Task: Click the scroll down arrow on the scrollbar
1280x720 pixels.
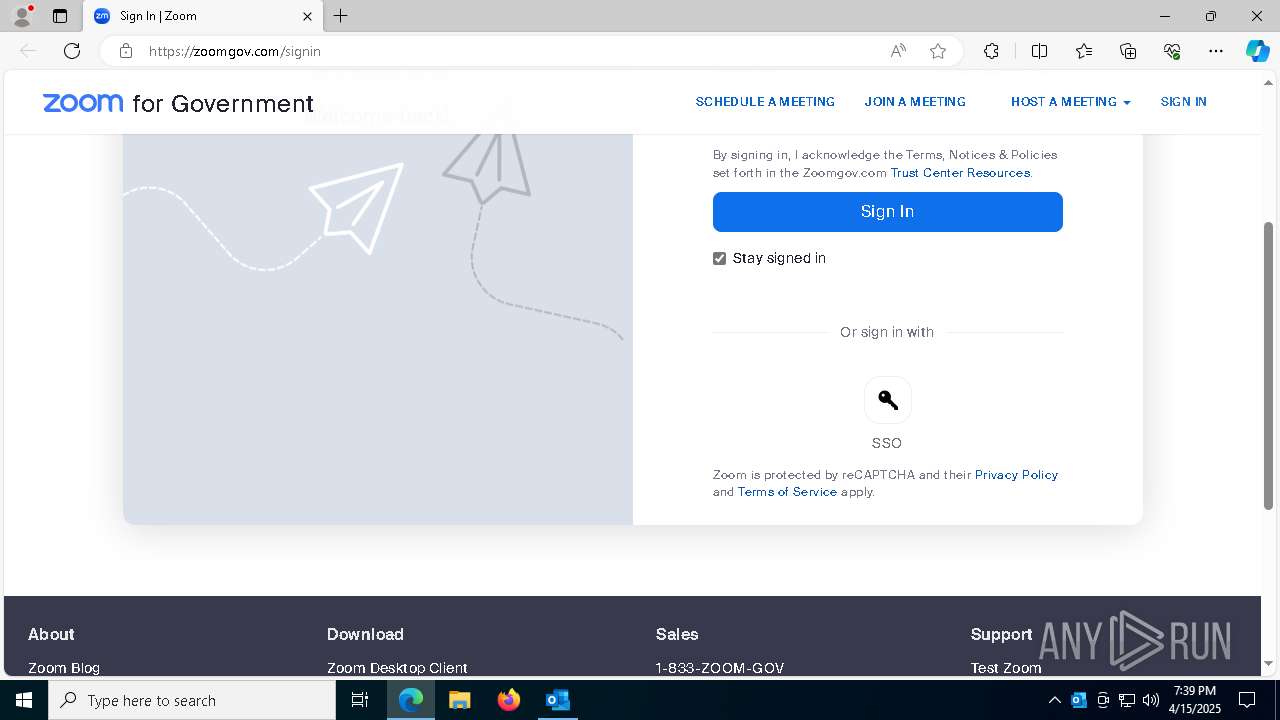Action: point(1269,663)
